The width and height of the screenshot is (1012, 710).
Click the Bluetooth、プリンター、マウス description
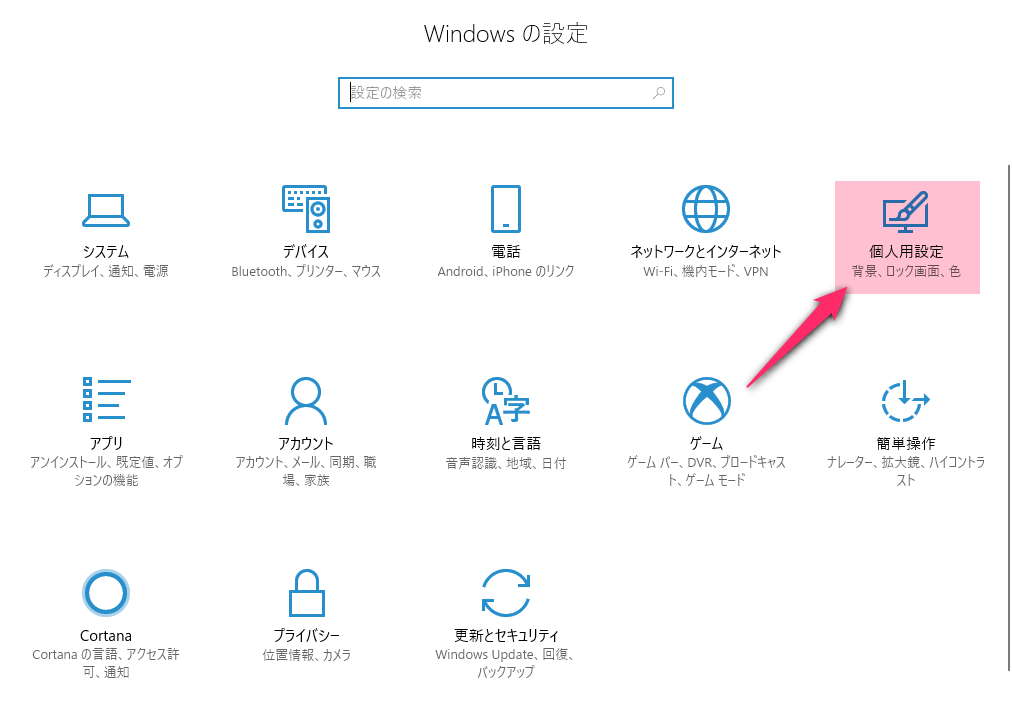(x=306, y=271)
